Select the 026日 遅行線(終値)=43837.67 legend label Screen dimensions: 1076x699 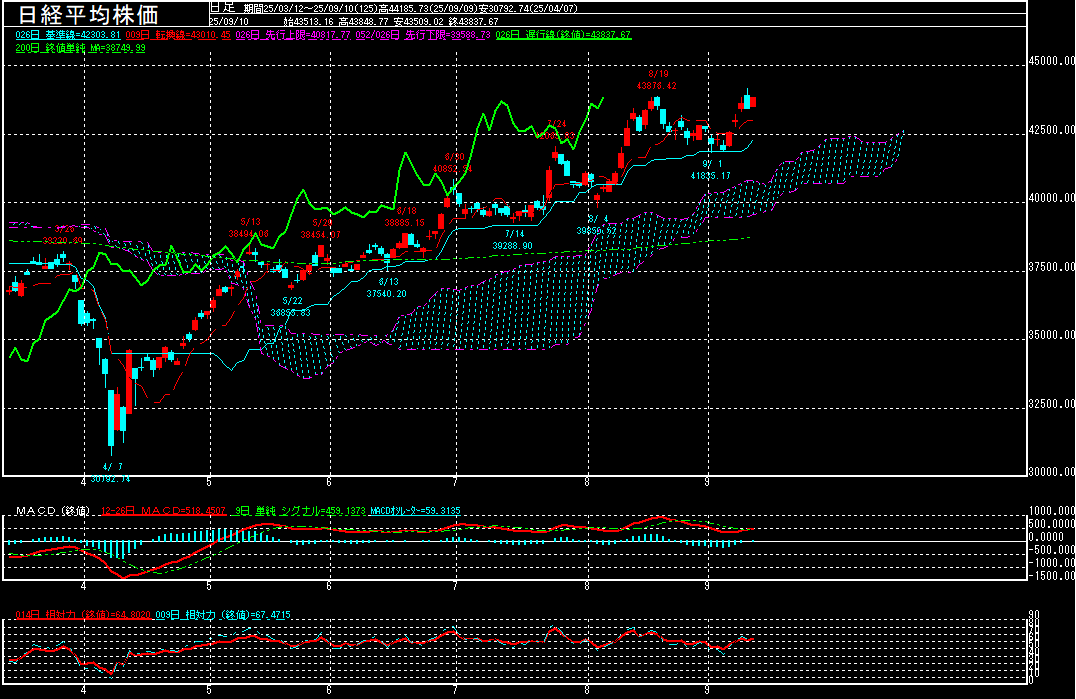(563, 34)
